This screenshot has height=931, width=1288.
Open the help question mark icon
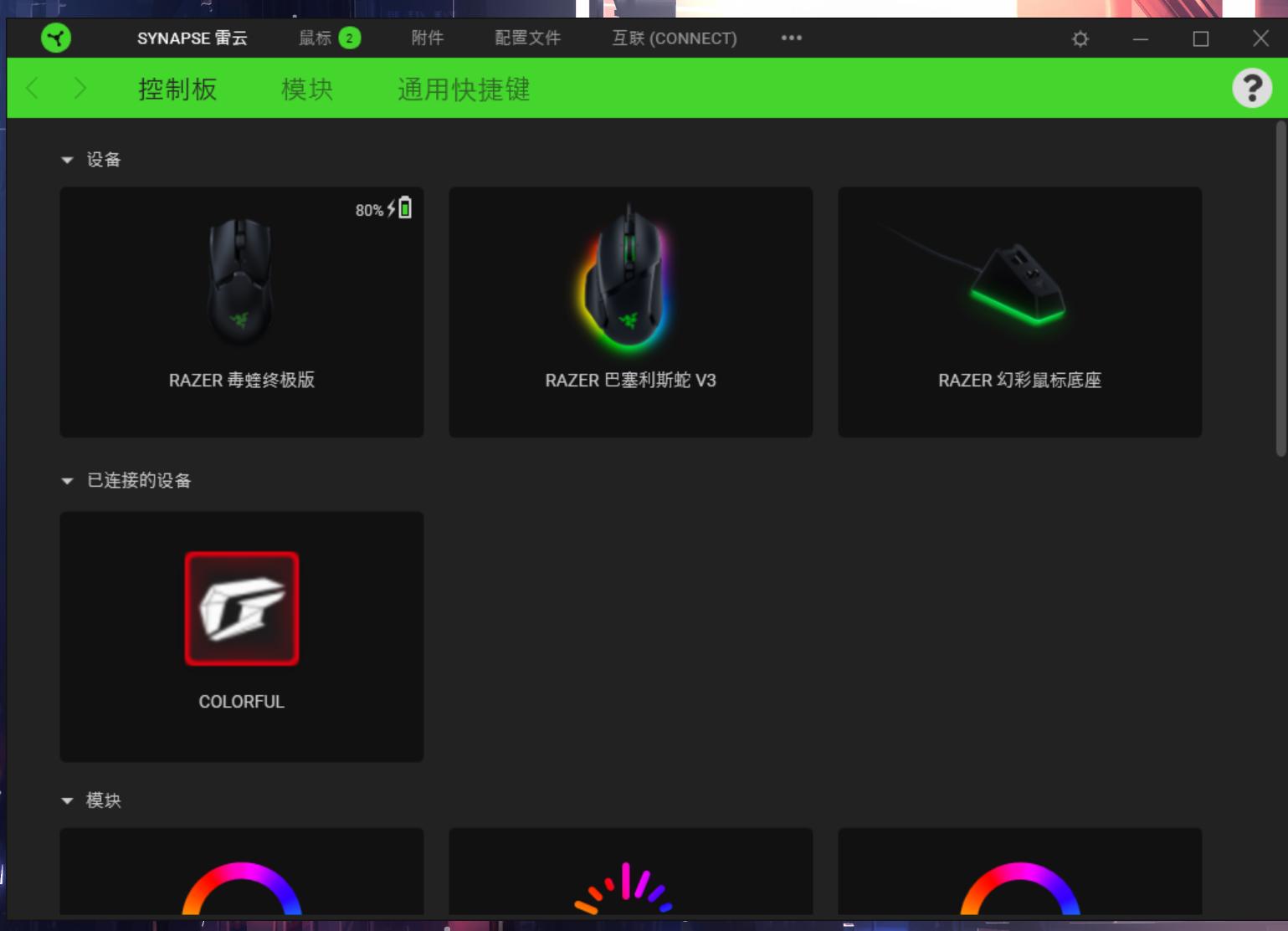[1252, 88]
